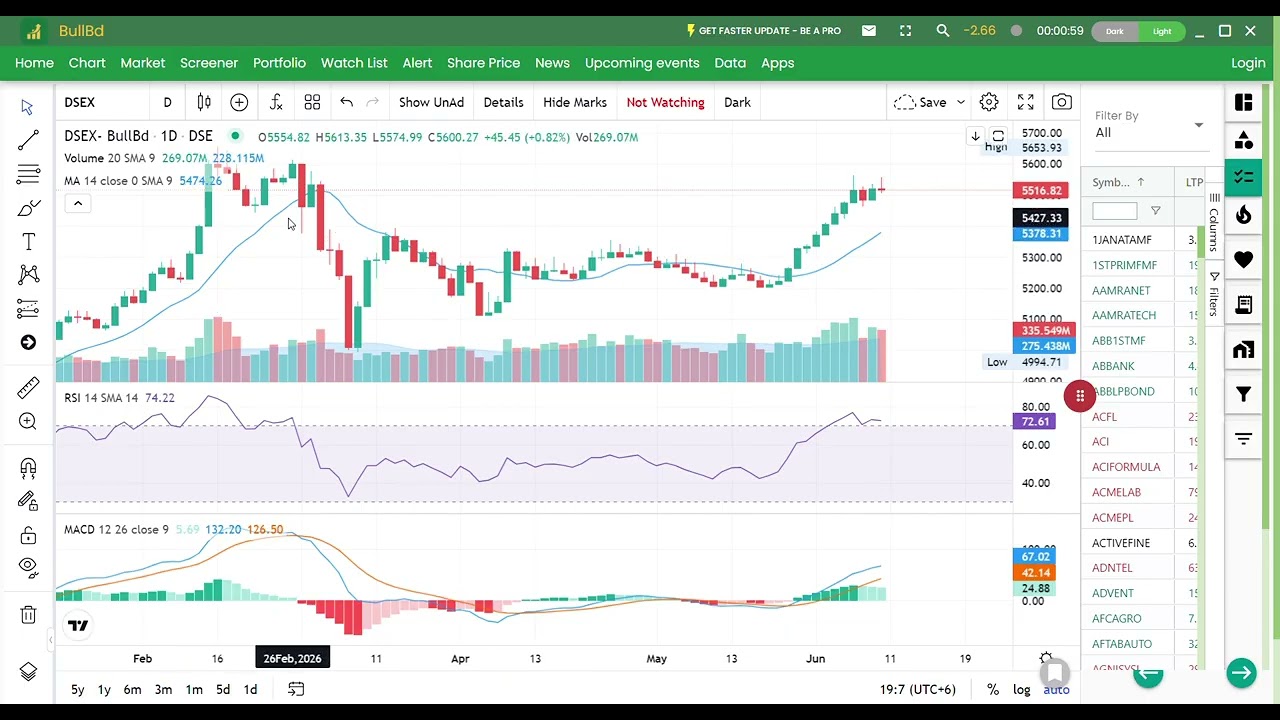This screenshot has width=1280, height=720.
Task: Toggle hide all drawings eye icon
Action: click(28, 568)
